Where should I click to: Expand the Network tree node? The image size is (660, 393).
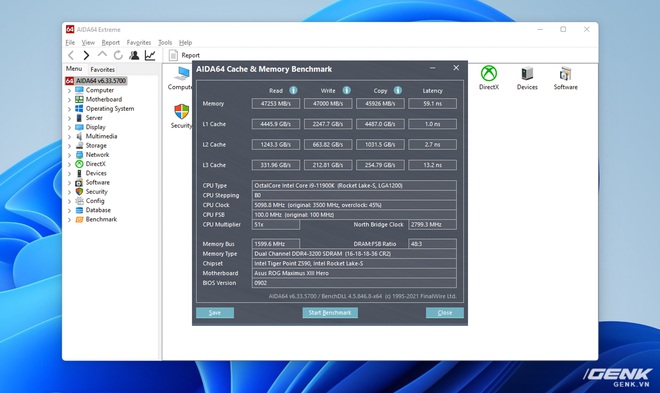coord(69,155)
